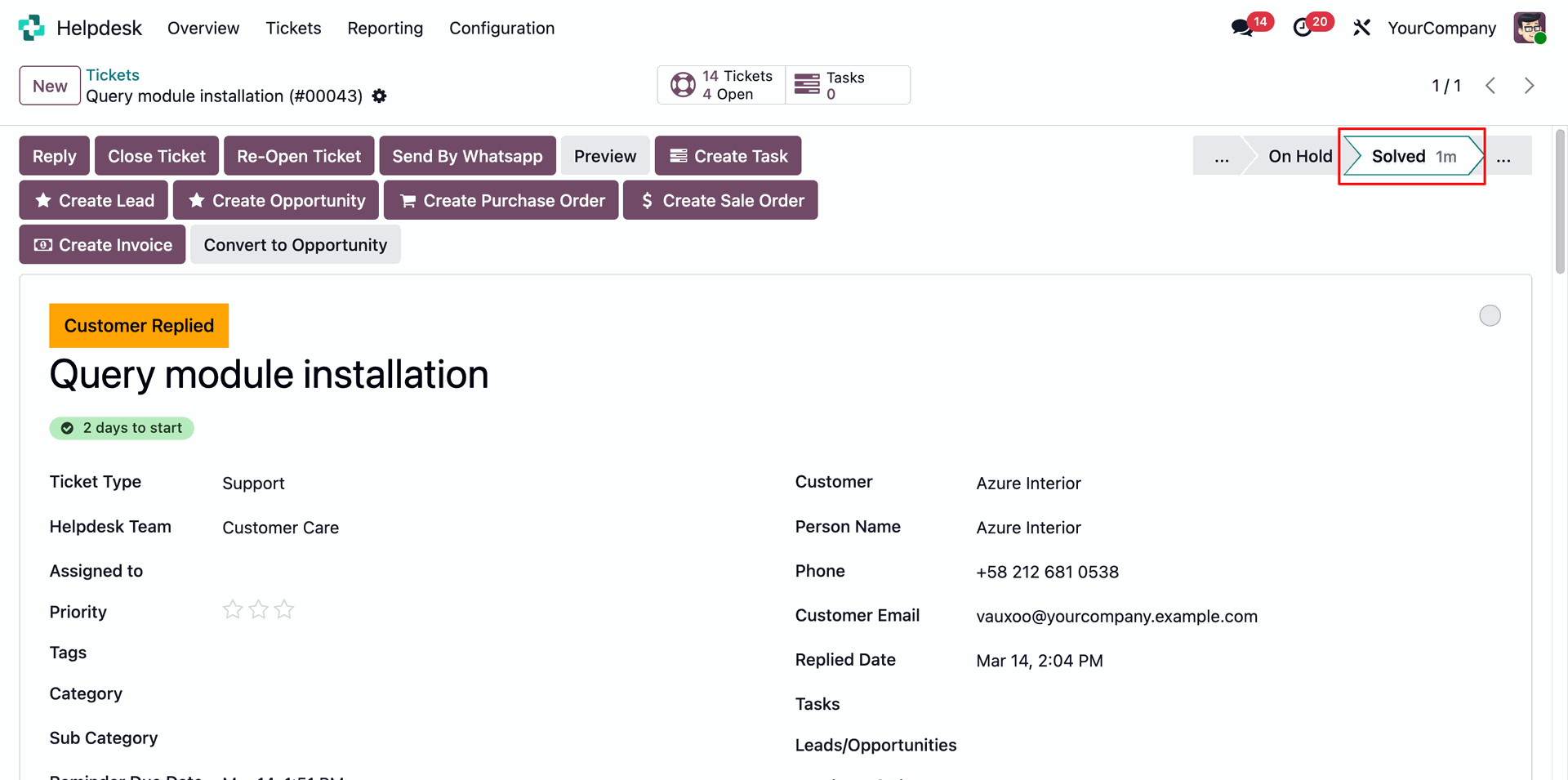Open the conversations chat icon
The width and height of the screenshot is (1568, 780).
coord(1242,28)
